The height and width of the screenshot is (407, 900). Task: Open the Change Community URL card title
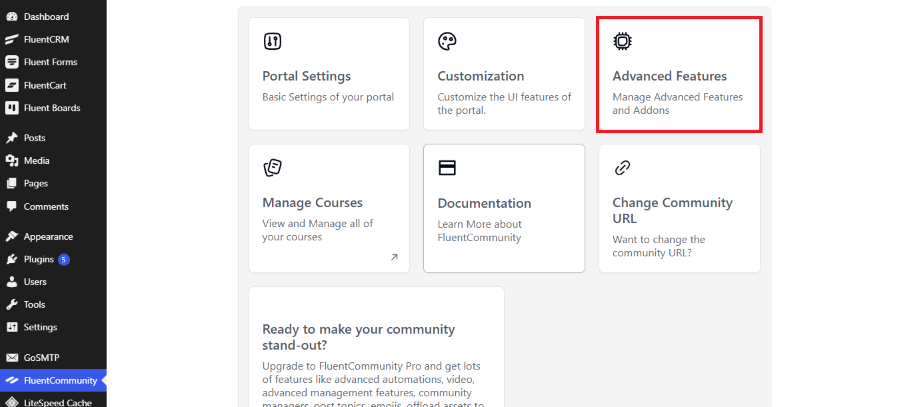[x=672, y=211]
